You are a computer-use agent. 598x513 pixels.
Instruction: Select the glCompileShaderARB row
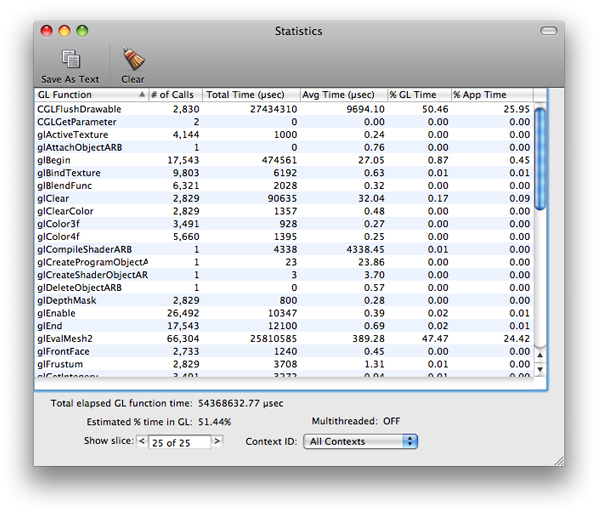click(284, 249)
